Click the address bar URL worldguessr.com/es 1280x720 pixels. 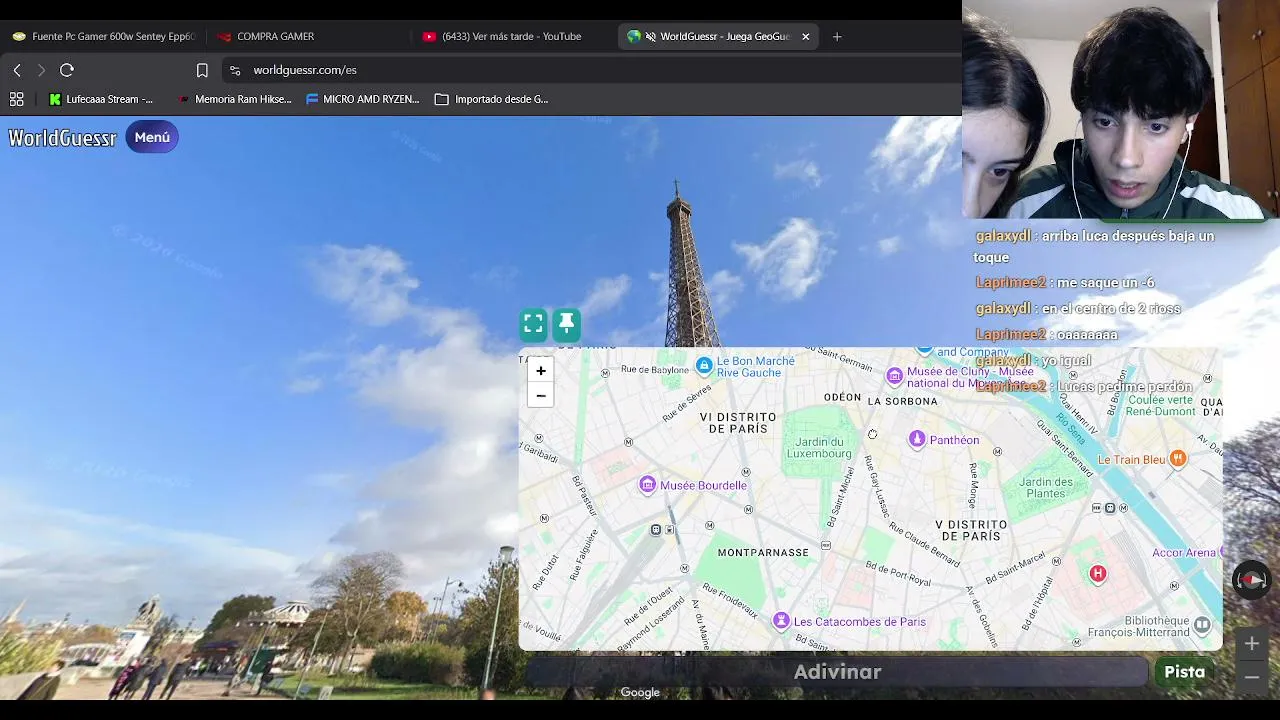(x=305, y=70)
